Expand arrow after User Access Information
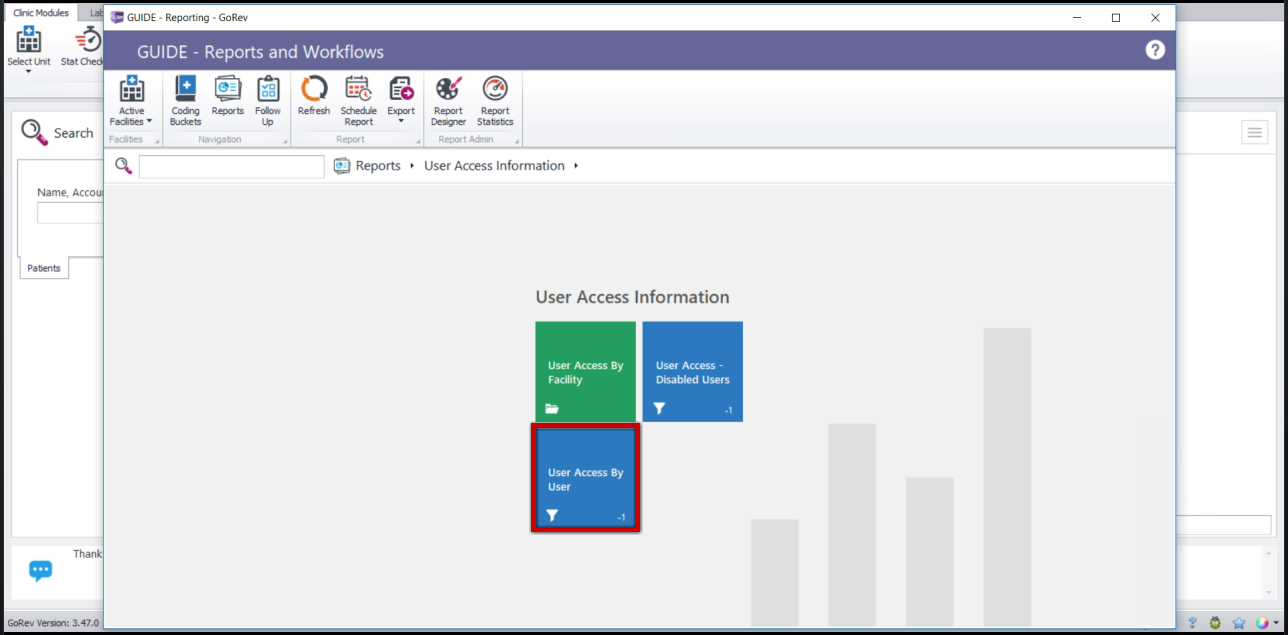Image resolution: width=1288 pixels, height=635 pixels. click(x=576, y=166)
